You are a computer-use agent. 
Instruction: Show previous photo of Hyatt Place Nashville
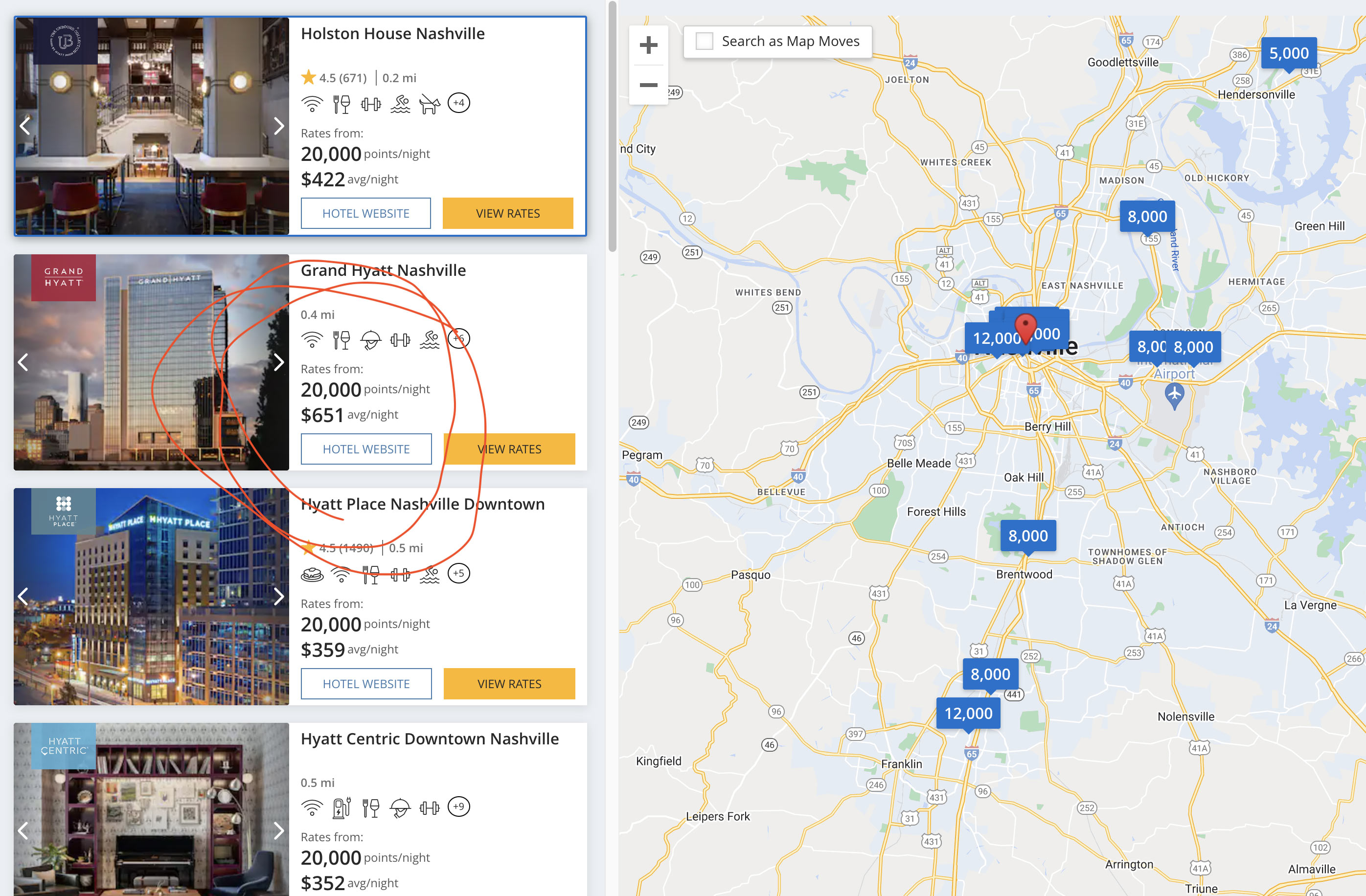point(23,596)
